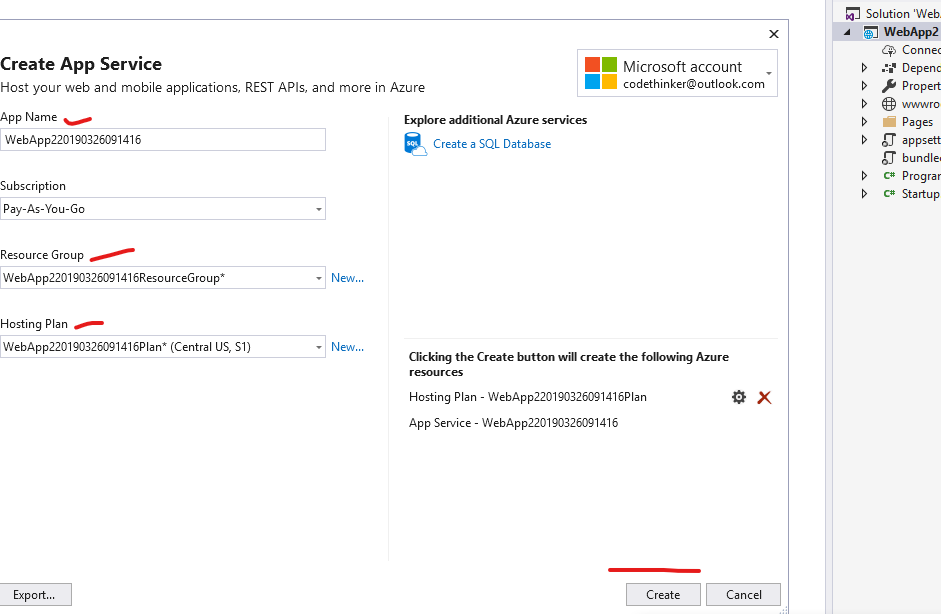
Task: Click the C# icon beside Startup
Action: 891,193
